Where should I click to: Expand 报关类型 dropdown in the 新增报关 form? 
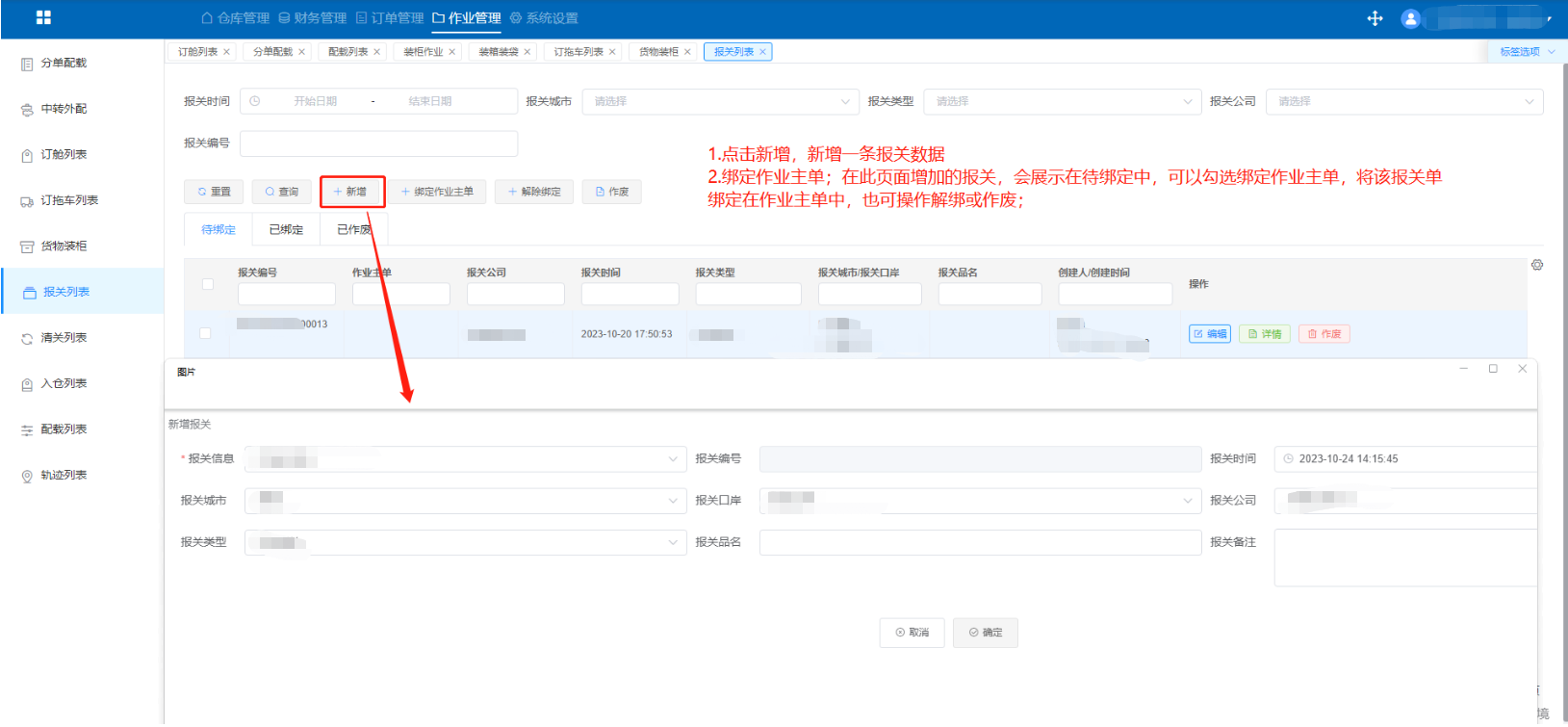click(x=466, y=542)
